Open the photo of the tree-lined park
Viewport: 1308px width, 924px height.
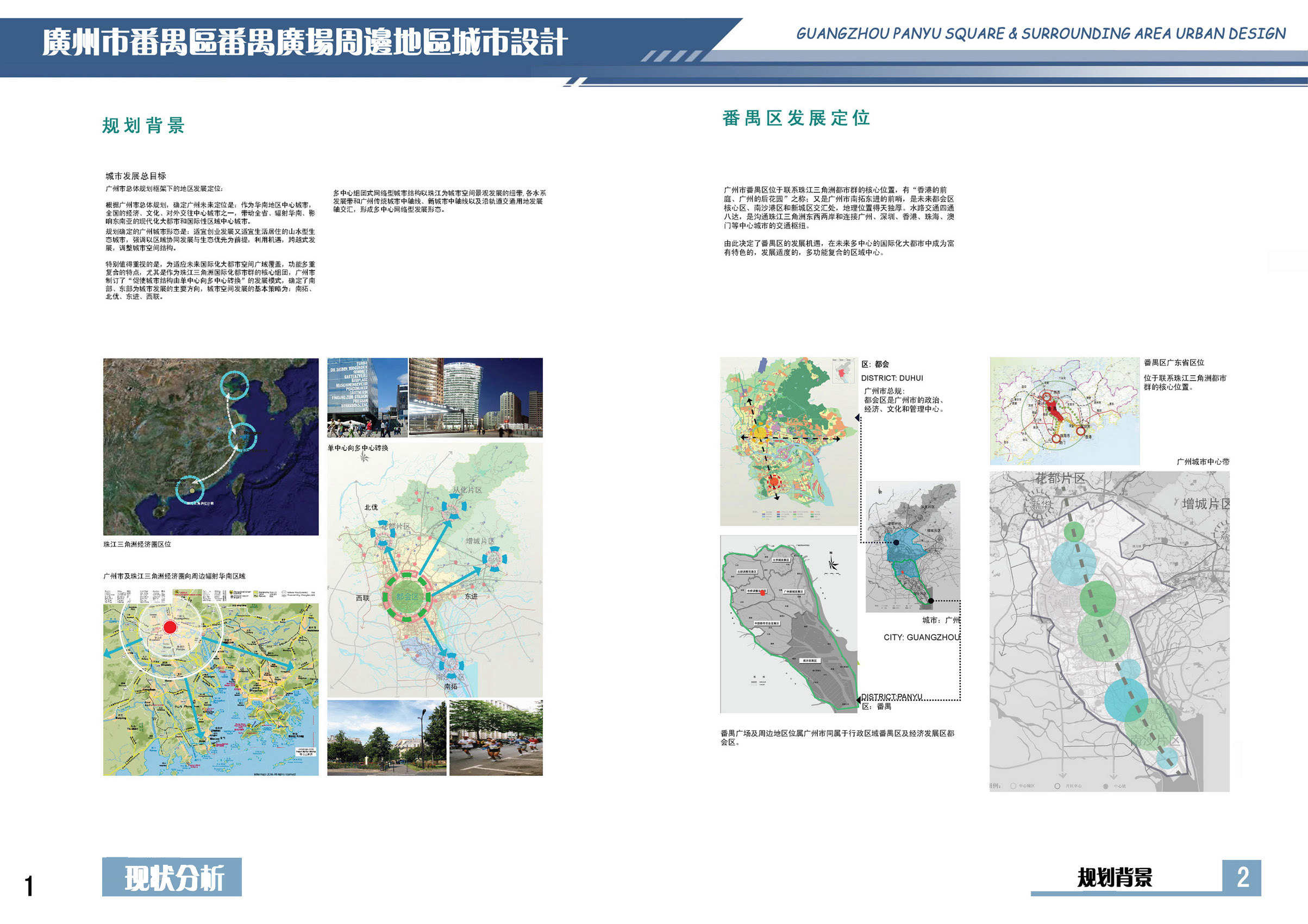[387, 738]
